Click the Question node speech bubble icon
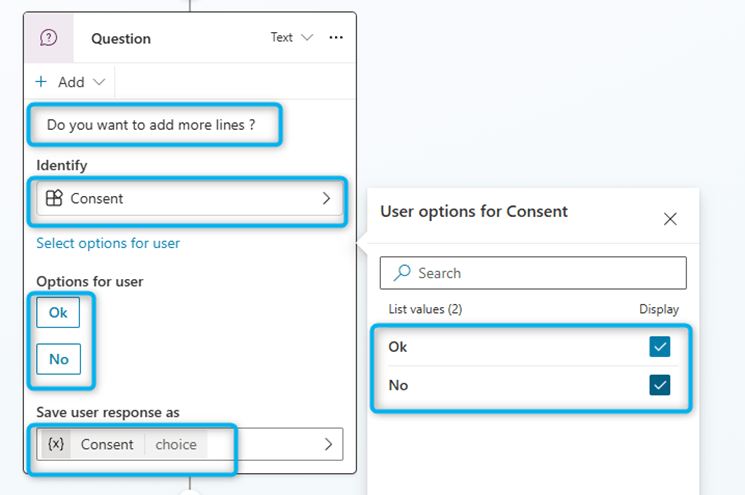 click(48, 38)
